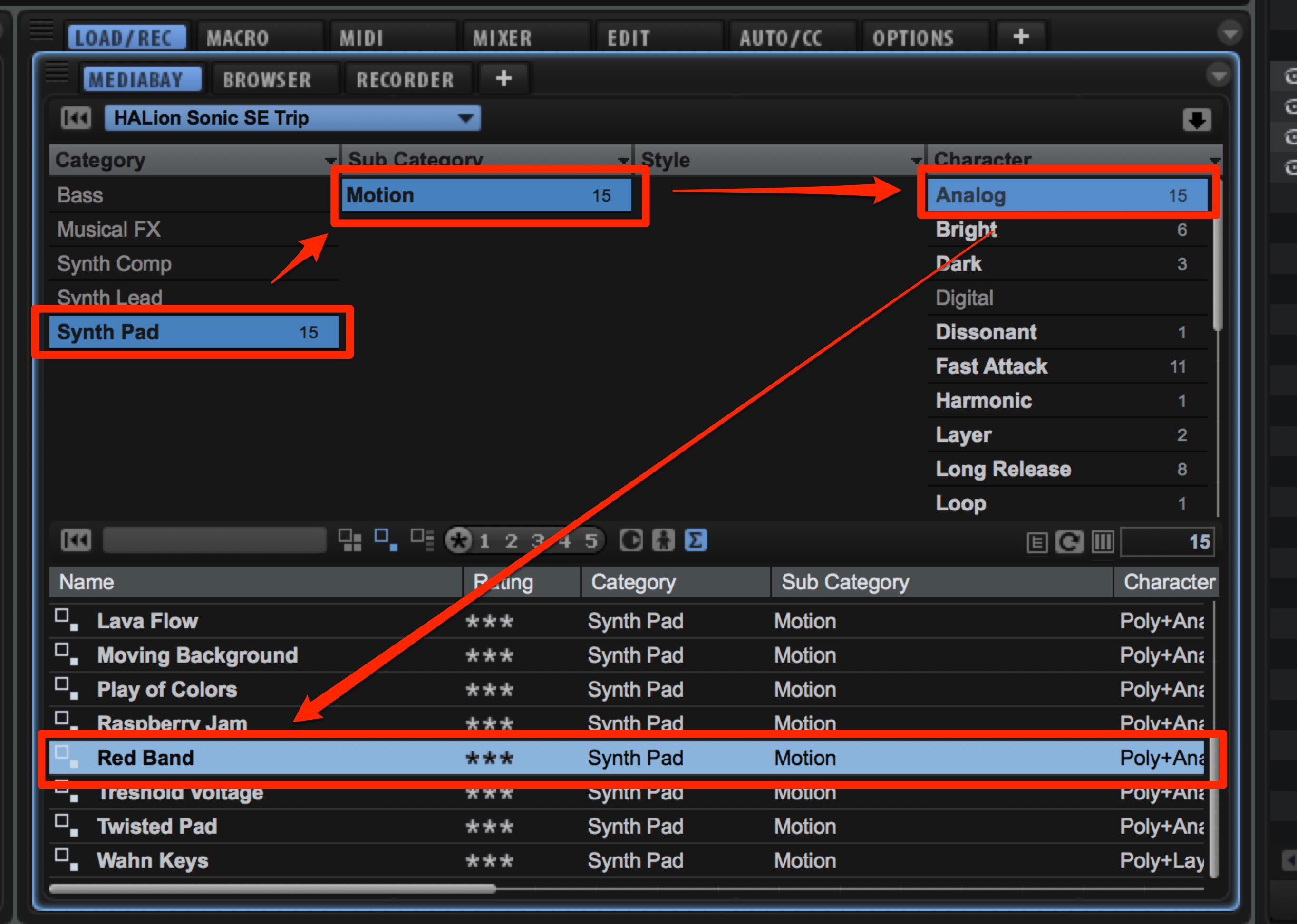Select Dissonant character filter
Screen dimensions: 1297x924
(1067, 332)
